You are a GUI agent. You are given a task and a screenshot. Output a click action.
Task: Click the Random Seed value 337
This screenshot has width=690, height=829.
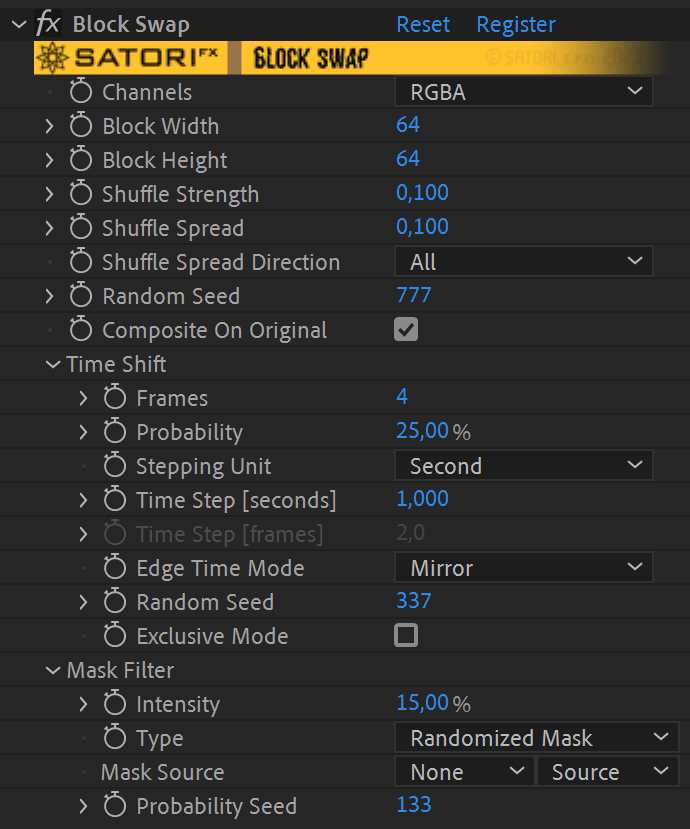[x=414, y=601]
